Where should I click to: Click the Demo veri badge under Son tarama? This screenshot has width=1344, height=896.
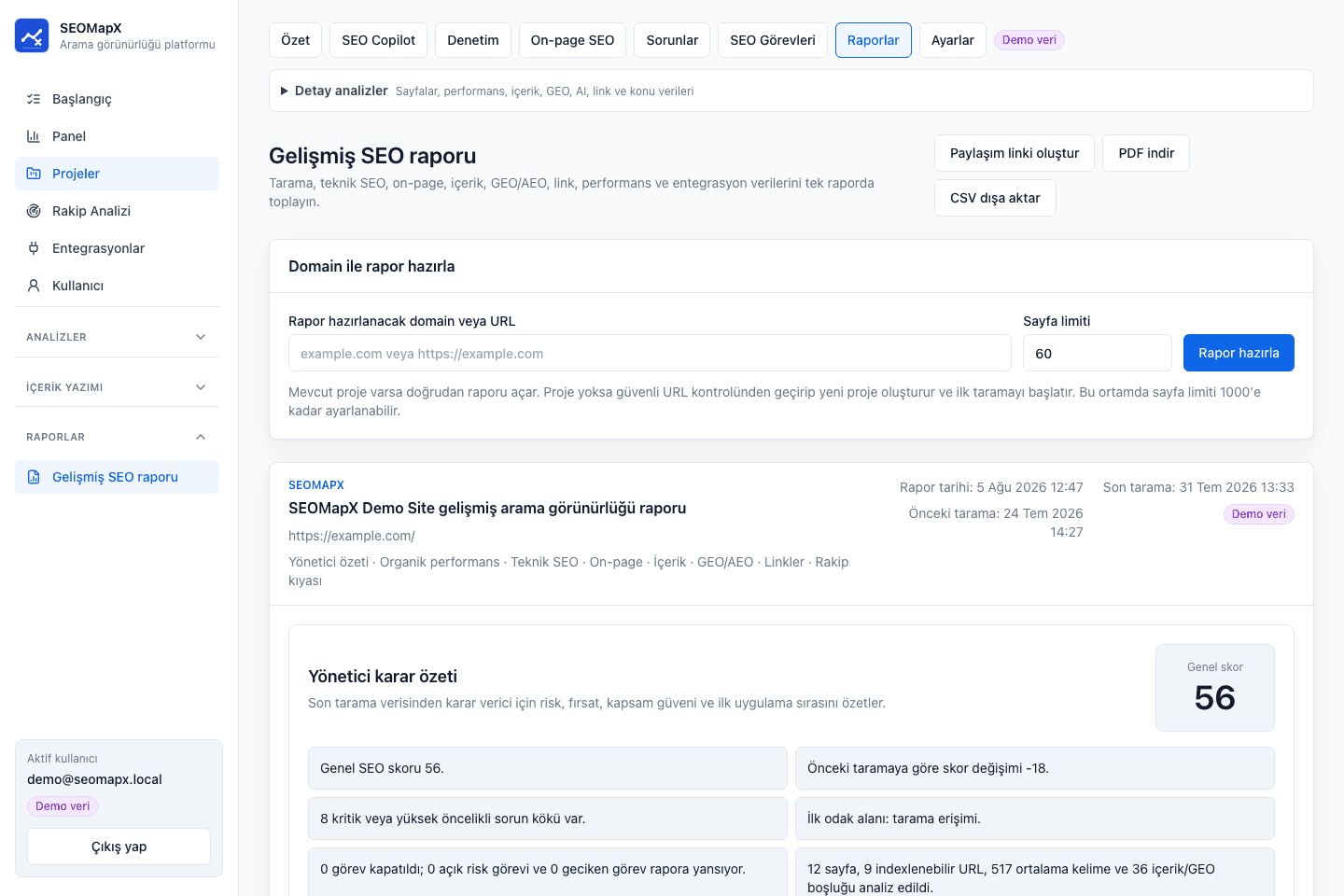coord(1259,514)
